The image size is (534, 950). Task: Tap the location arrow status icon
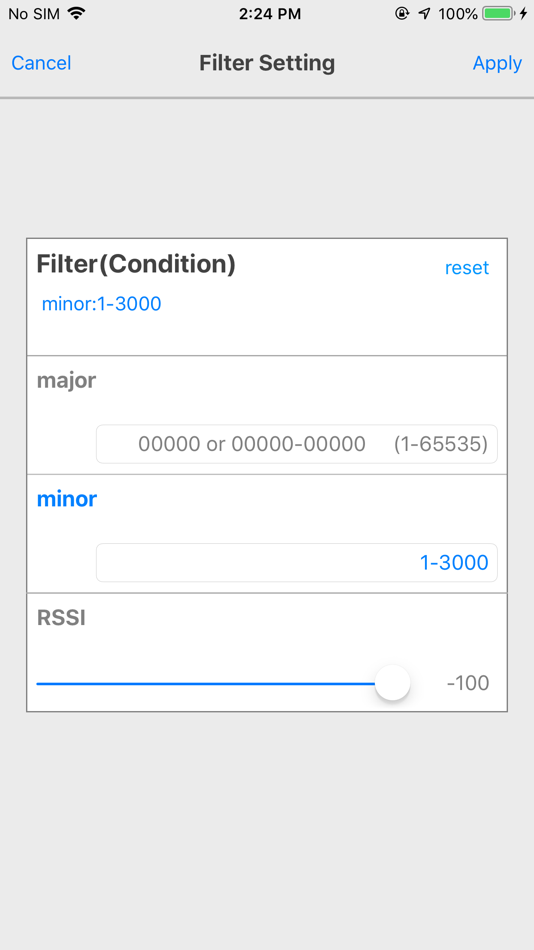[424, 13]
